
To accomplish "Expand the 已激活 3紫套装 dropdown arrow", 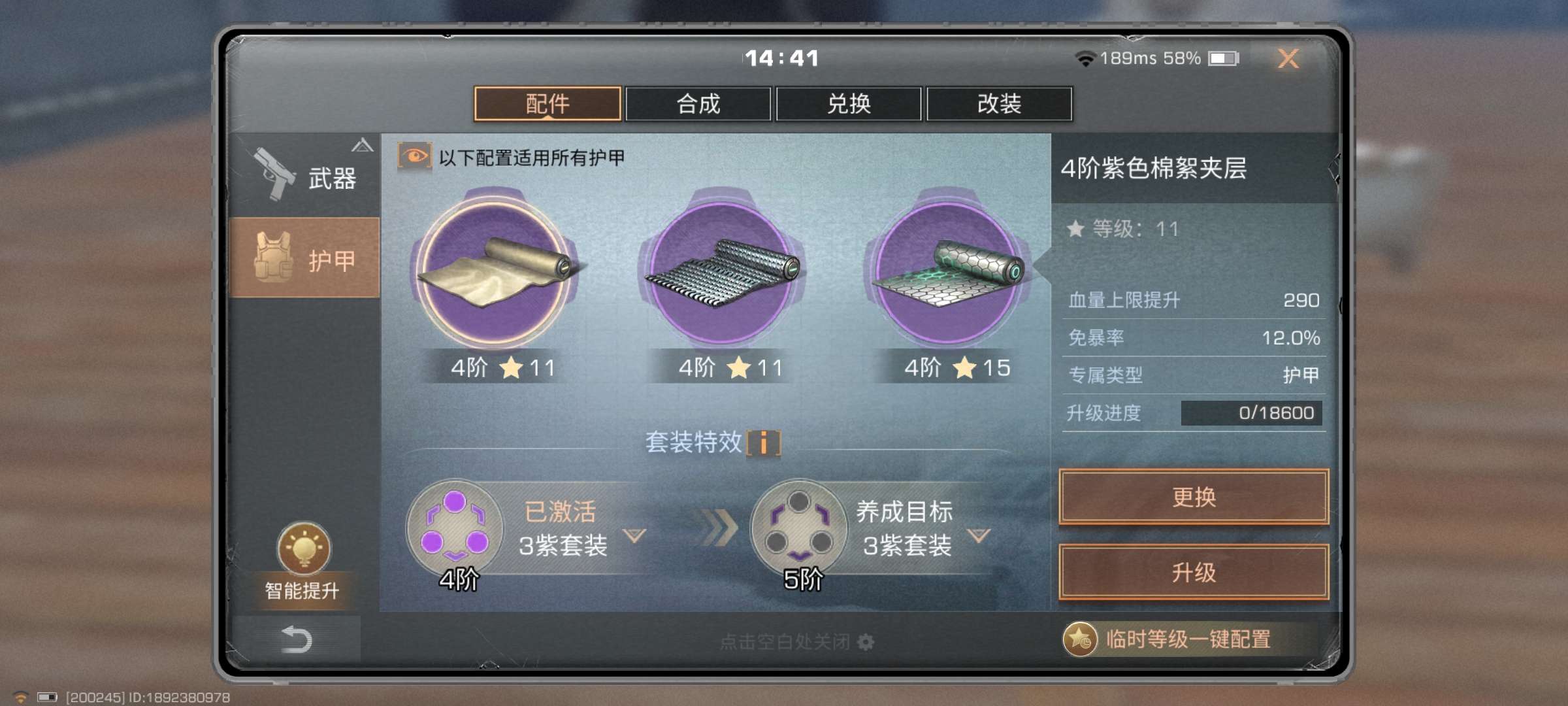I will point(634,535).
